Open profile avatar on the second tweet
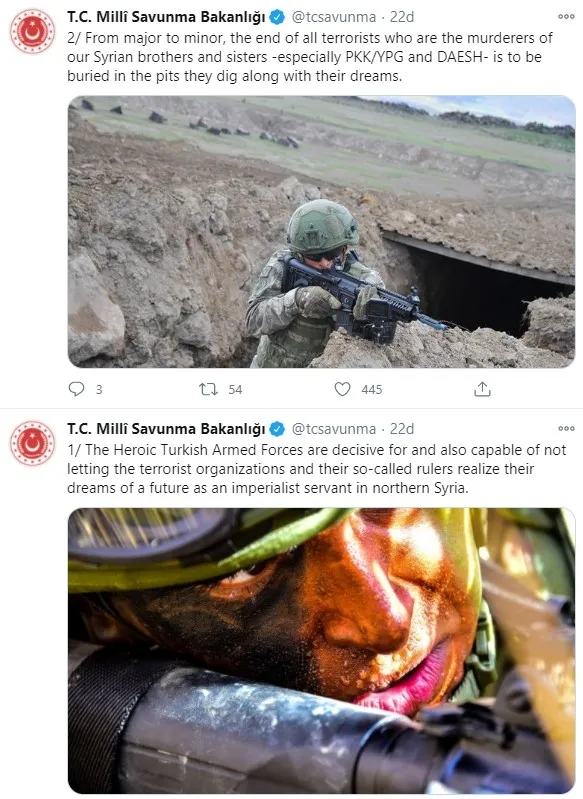583x799 pixels. (x=32, y=443)
